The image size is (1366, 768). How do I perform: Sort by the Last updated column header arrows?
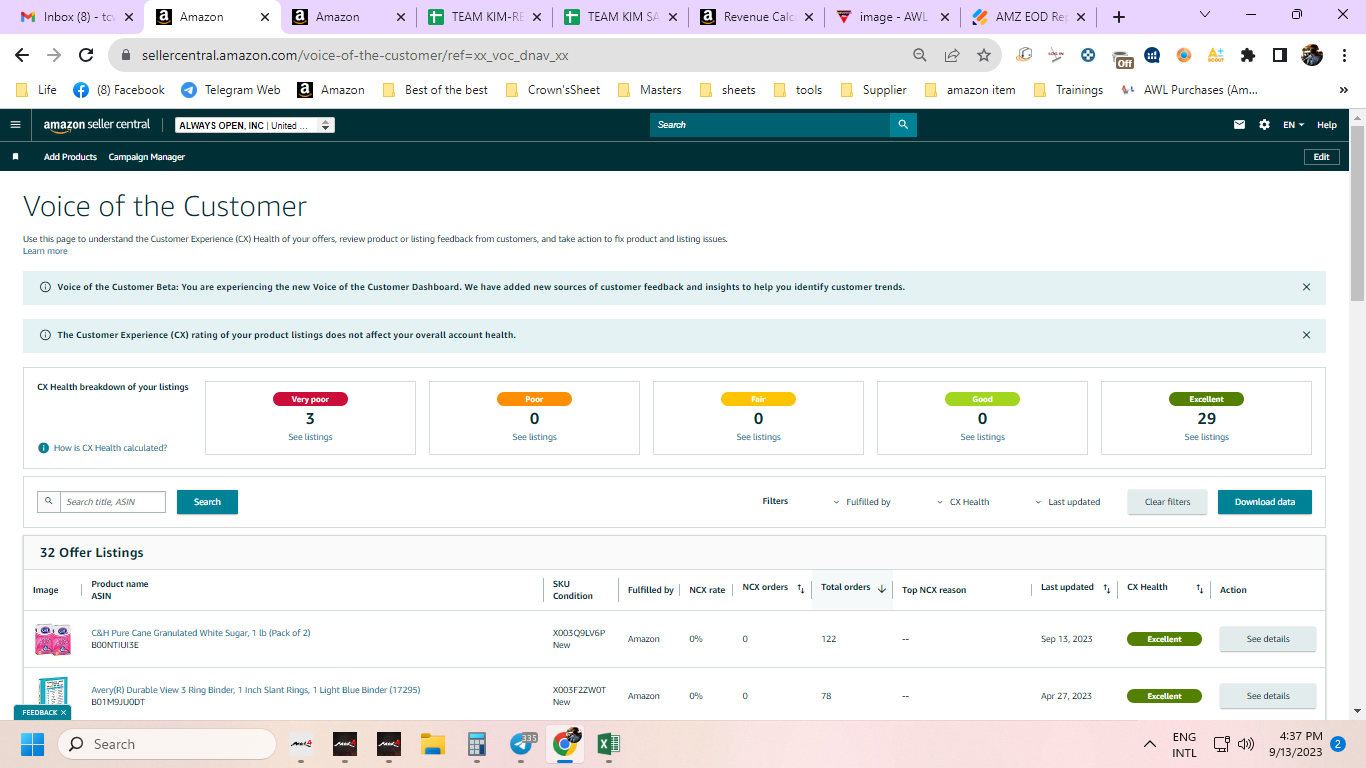pos(1106,589)
